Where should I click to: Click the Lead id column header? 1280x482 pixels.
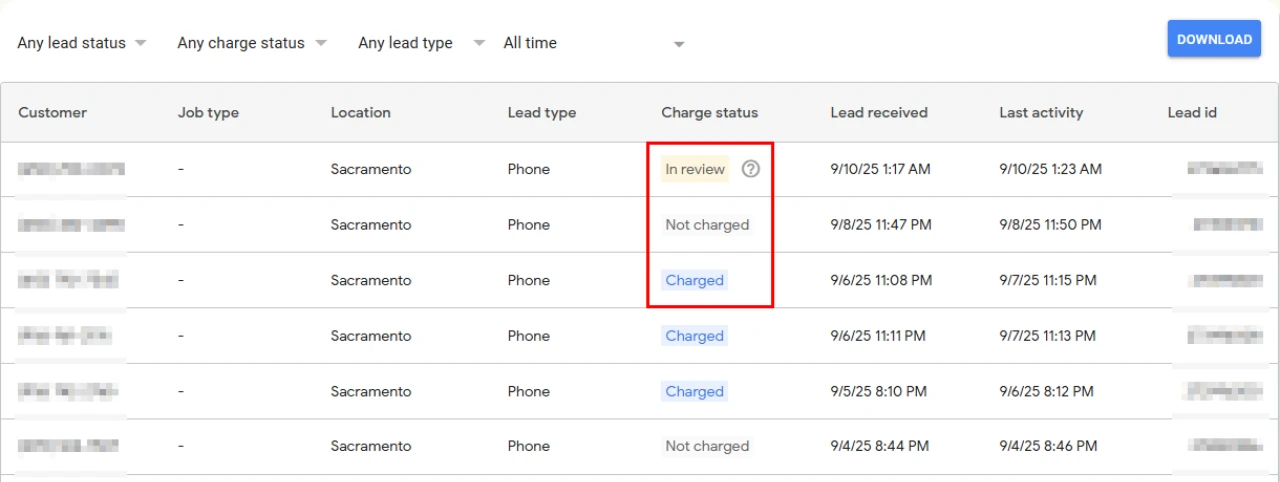tap(1192, 113)
